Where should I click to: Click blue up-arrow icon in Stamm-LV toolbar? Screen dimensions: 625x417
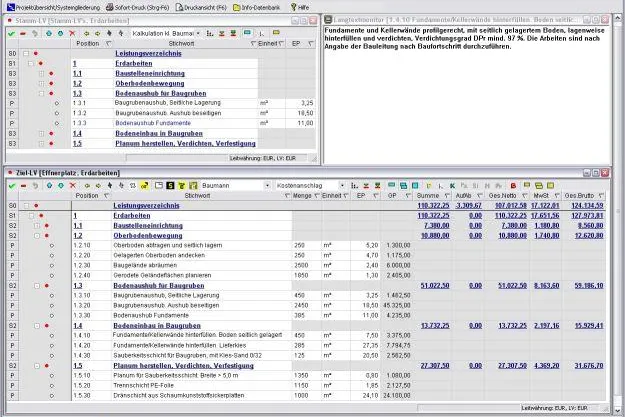(49, 33)
